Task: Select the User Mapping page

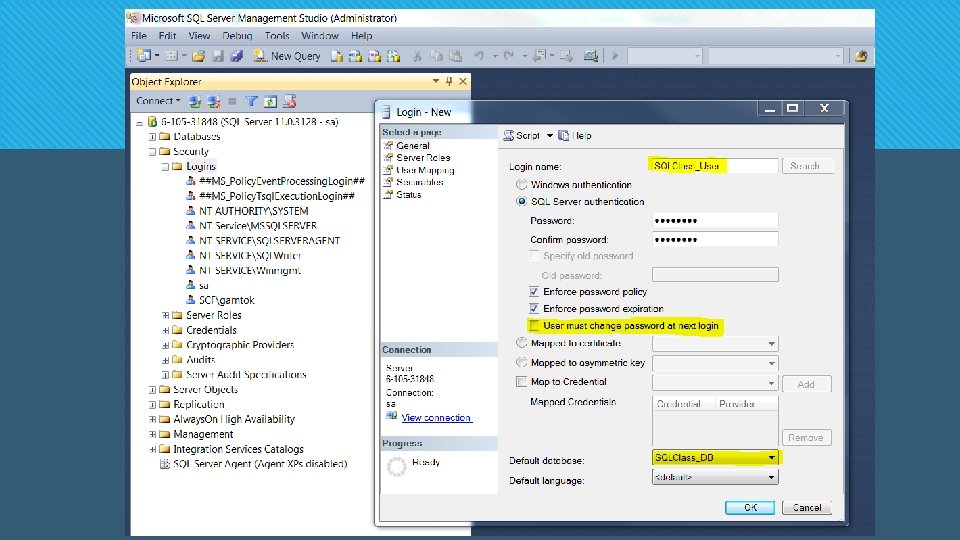Action: click(425, 170)
